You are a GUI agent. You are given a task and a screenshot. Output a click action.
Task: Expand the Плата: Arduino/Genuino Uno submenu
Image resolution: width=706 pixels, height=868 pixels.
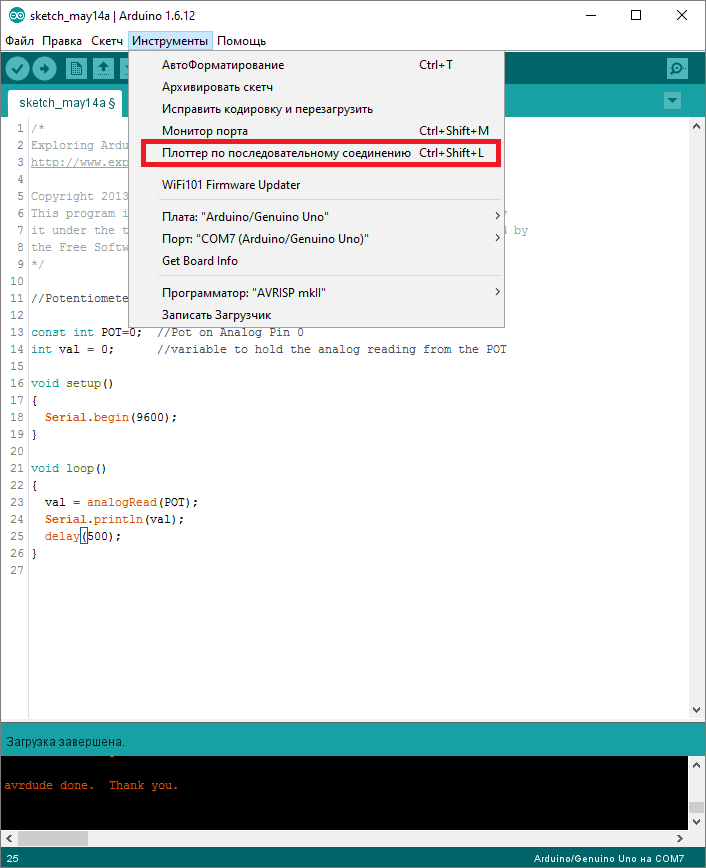[316, 216]
